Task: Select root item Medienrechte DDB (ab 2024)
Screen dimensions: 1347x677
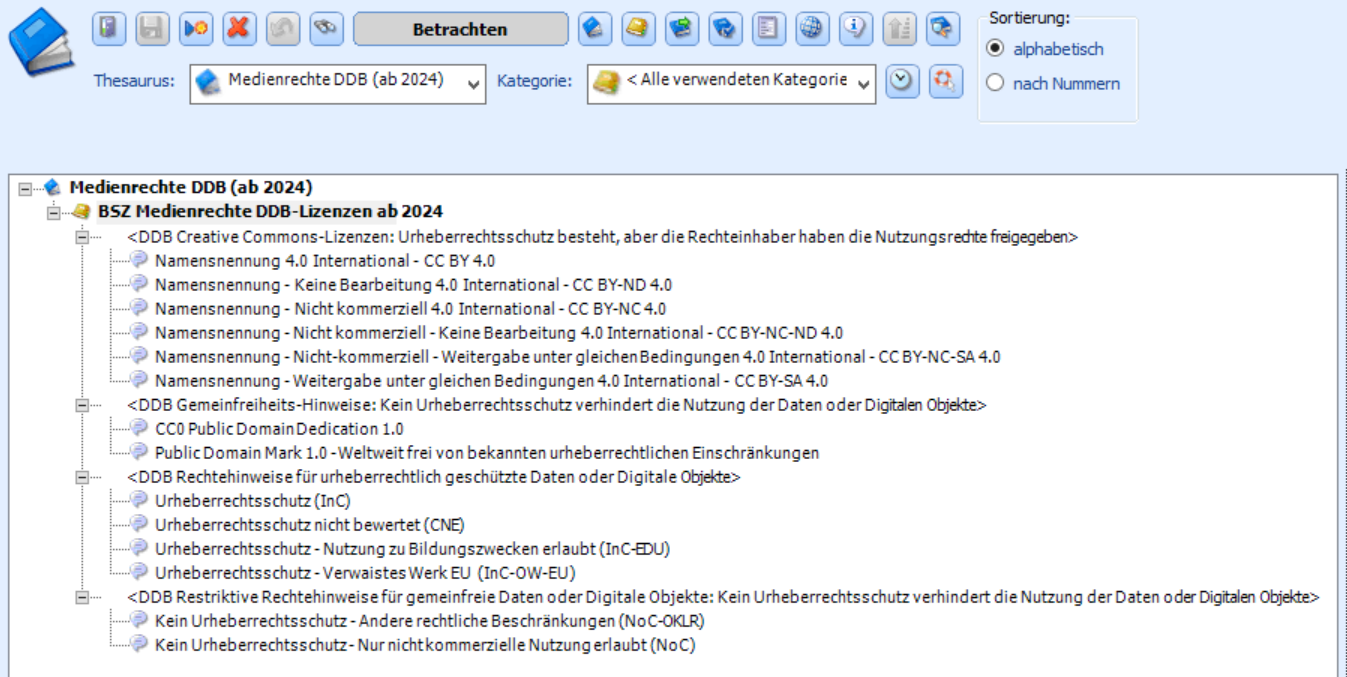Action: click(190, 187)
